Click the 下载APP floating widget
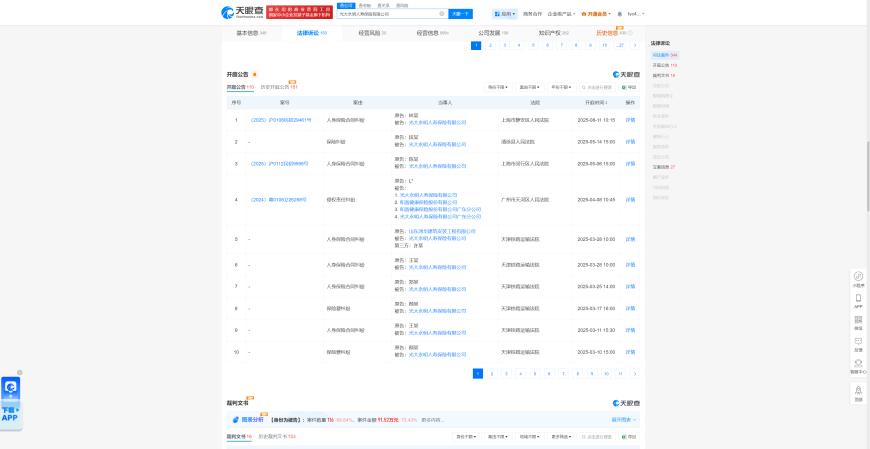The width and height of the screenshot is (870, 449). point(11,403)
